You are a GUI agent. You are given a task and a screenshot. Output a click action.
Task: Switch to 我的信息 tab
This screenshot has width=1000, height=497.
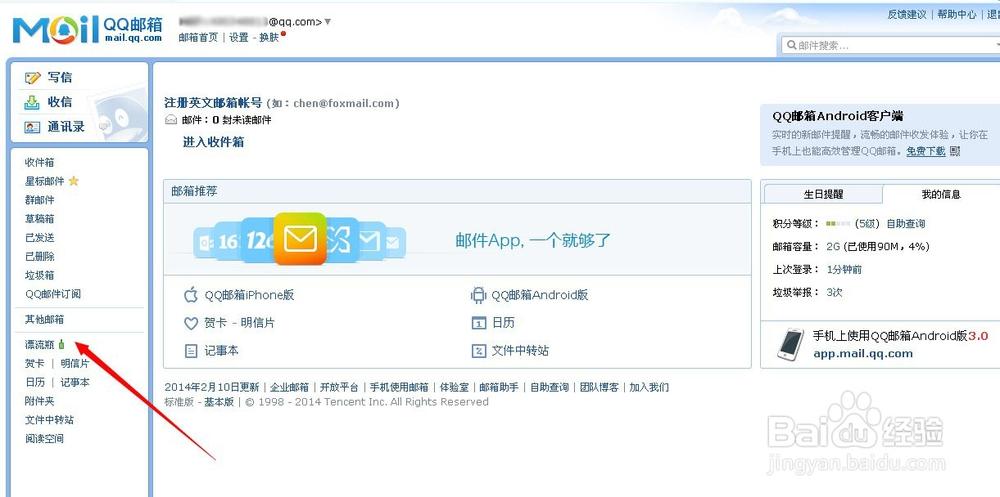click(941, 195)
